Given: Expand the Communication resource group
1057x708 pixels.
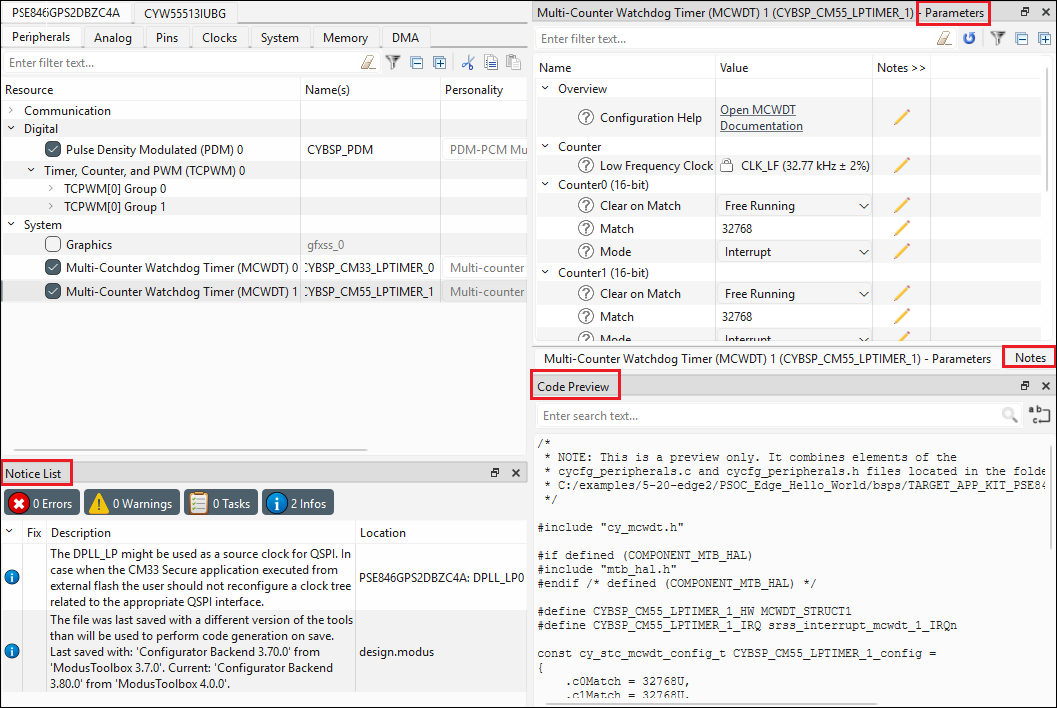Looking at the screenshot, I should point(11,110).
